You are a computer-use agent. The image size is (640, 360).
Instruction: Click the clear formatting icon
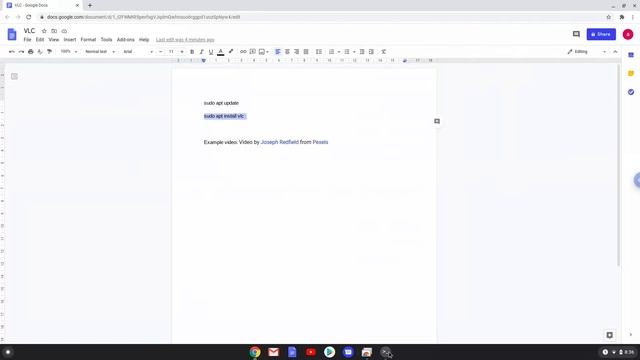(x=384, y=52)
